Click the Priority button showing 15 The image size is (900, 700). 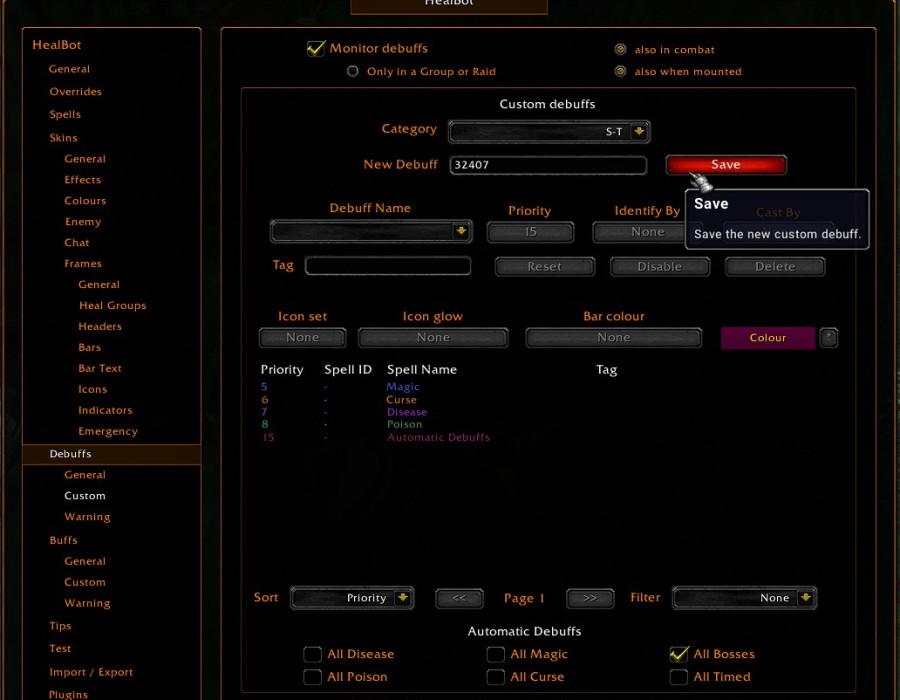tap(530, 232)
